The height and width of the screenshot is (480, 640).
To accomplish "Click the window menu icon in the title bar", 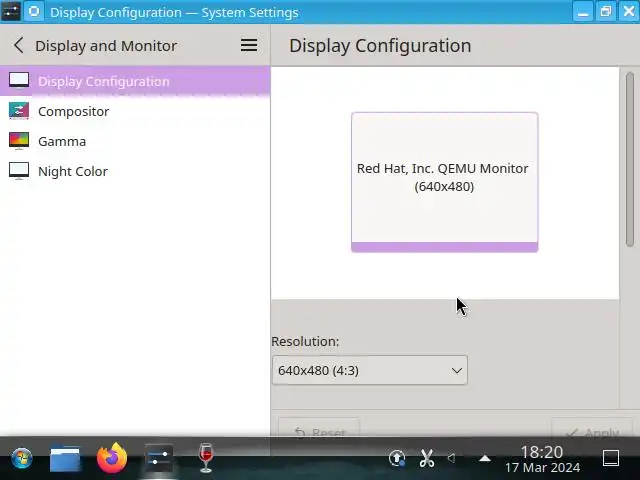I will pos(11,11).
